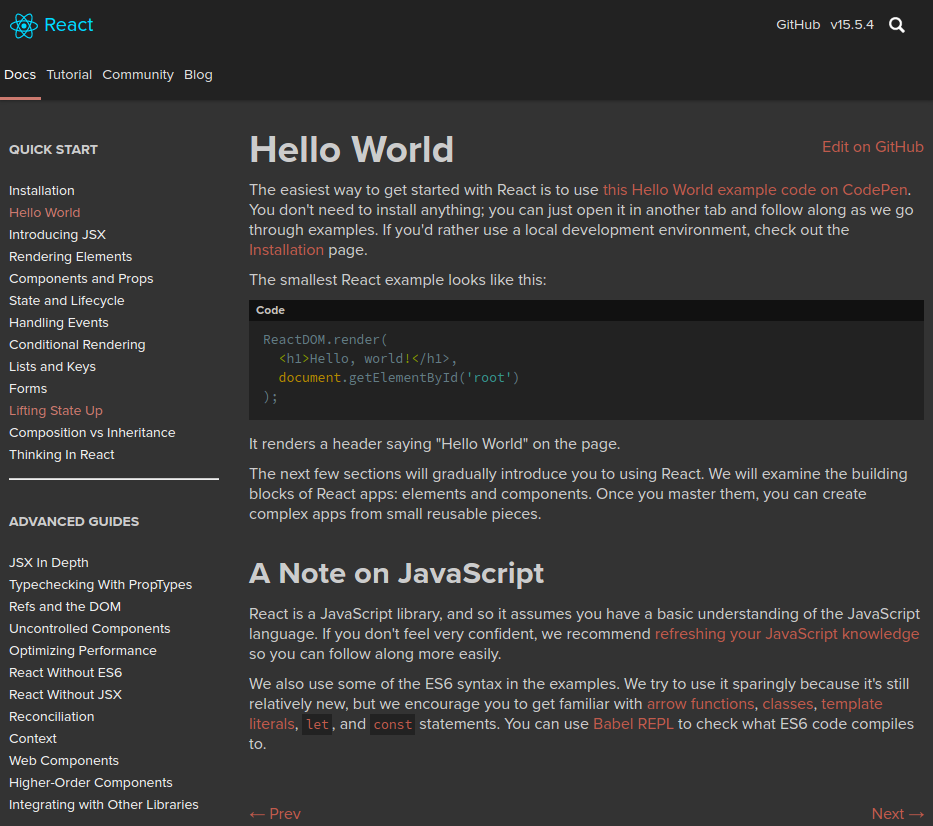This screenshot has width=933, height=826.
Task: Go to previous page via Prev
Action: tap(275, 814)
